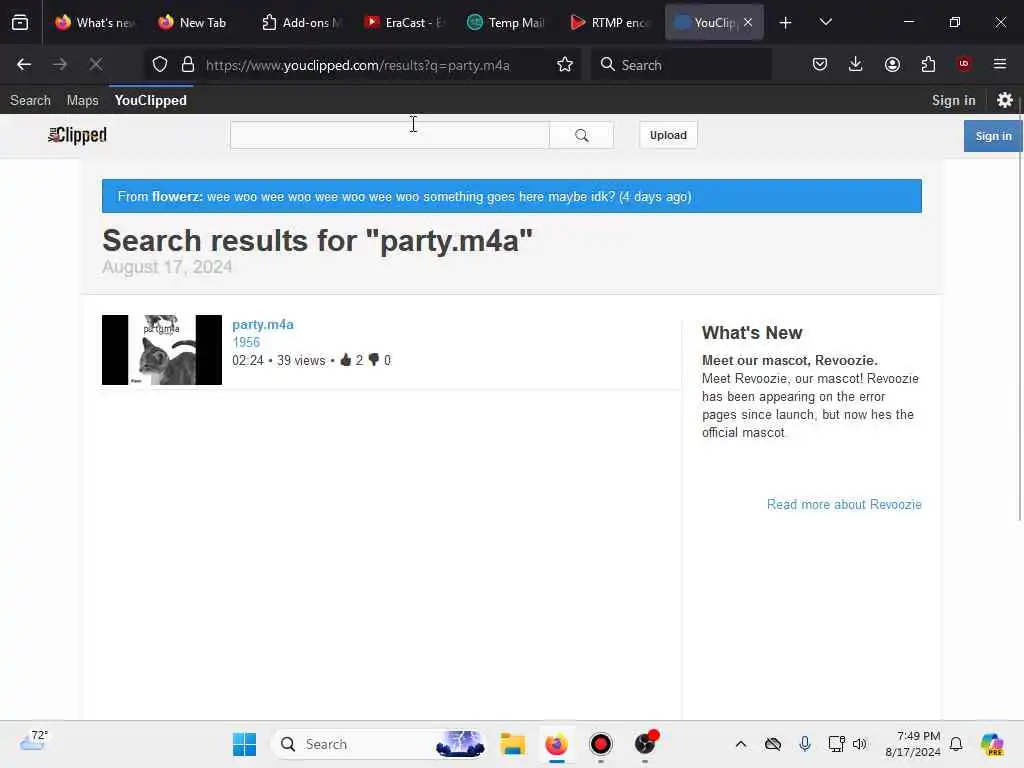Open the volume speaker tray icon

(x=859, y=744)
